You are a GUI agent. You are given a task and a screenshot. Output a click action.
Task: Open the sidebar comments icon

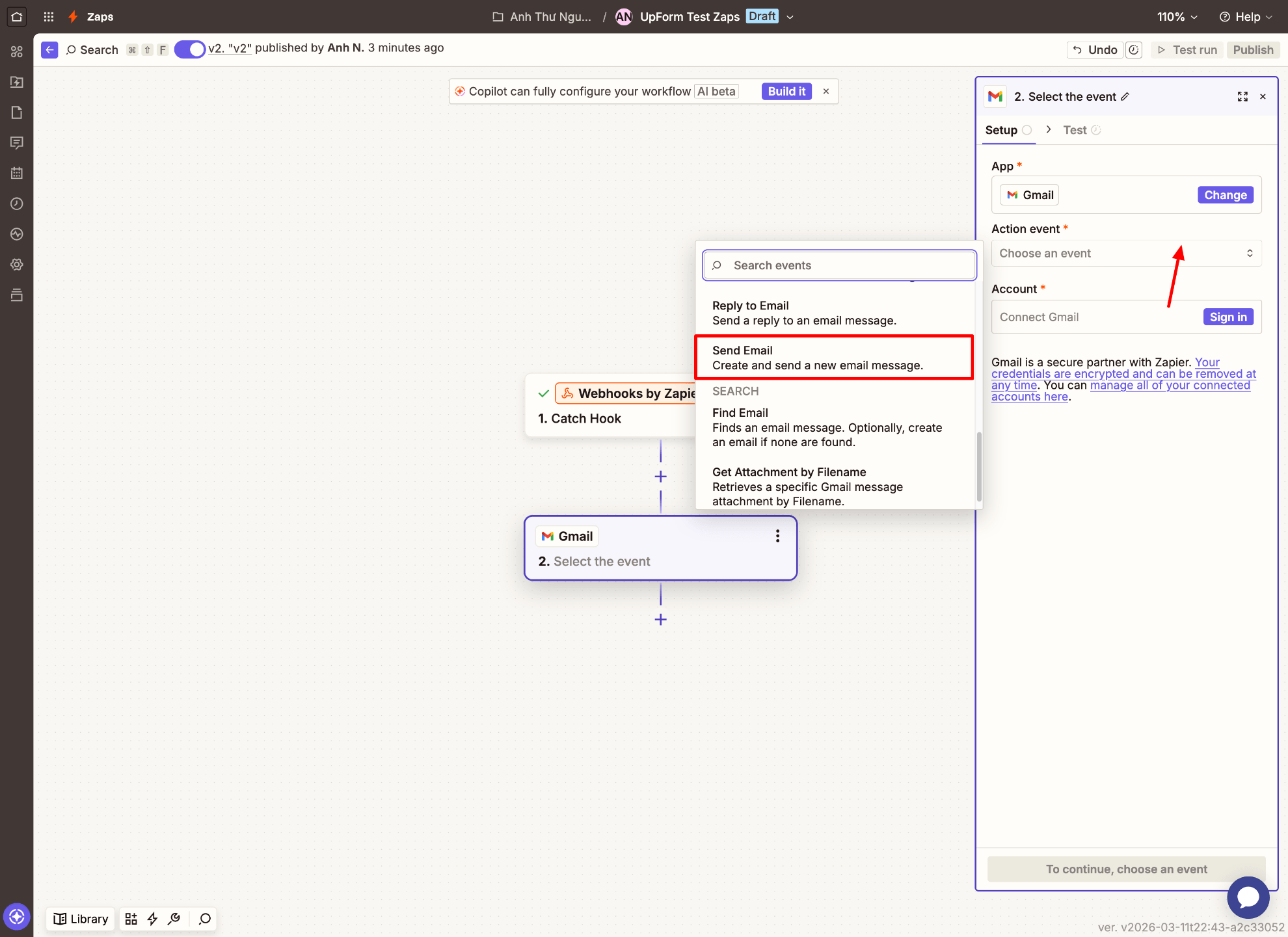[17, 142]
